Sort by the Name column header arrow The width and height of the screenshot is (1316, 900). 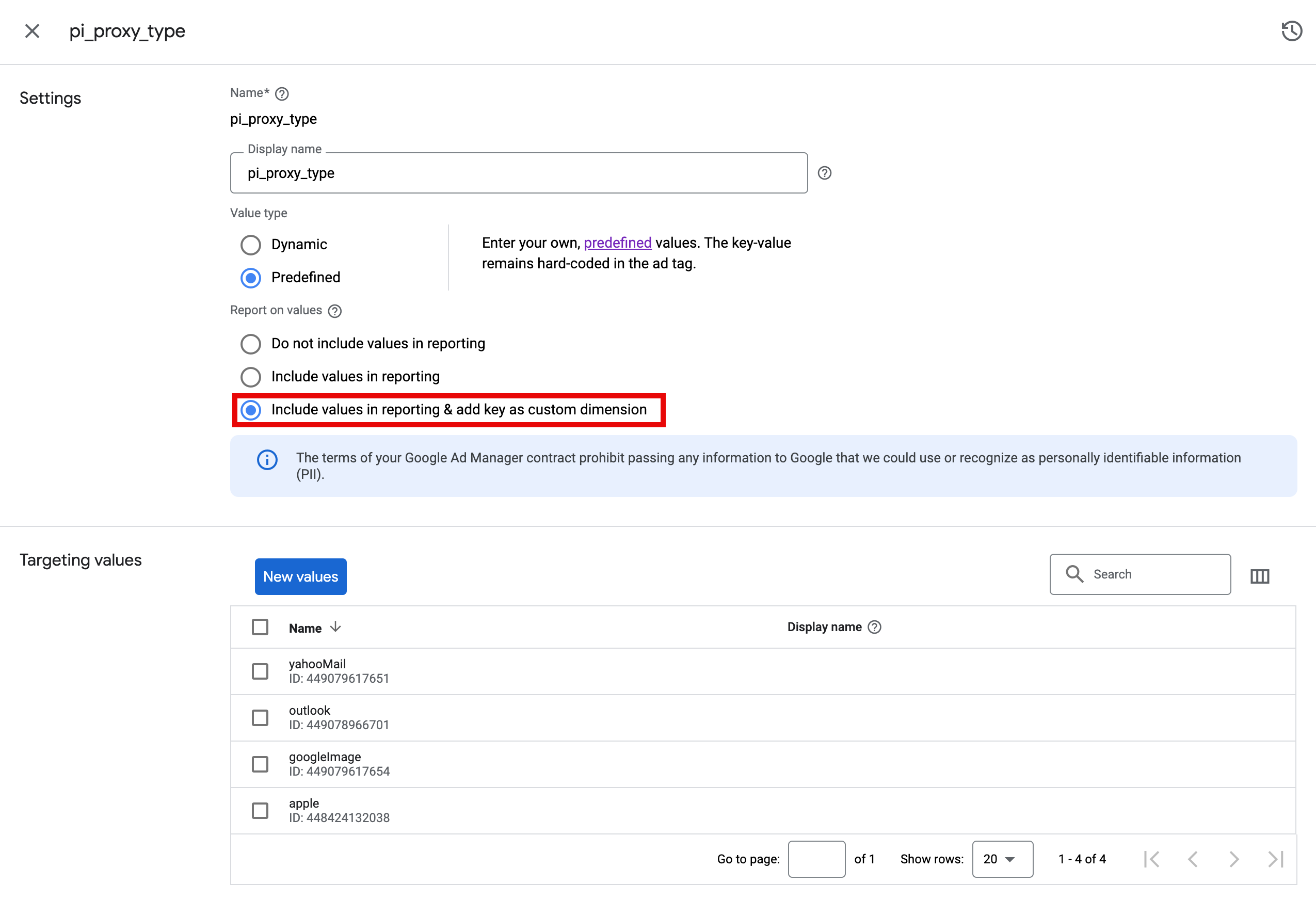(x=335, y=626)
